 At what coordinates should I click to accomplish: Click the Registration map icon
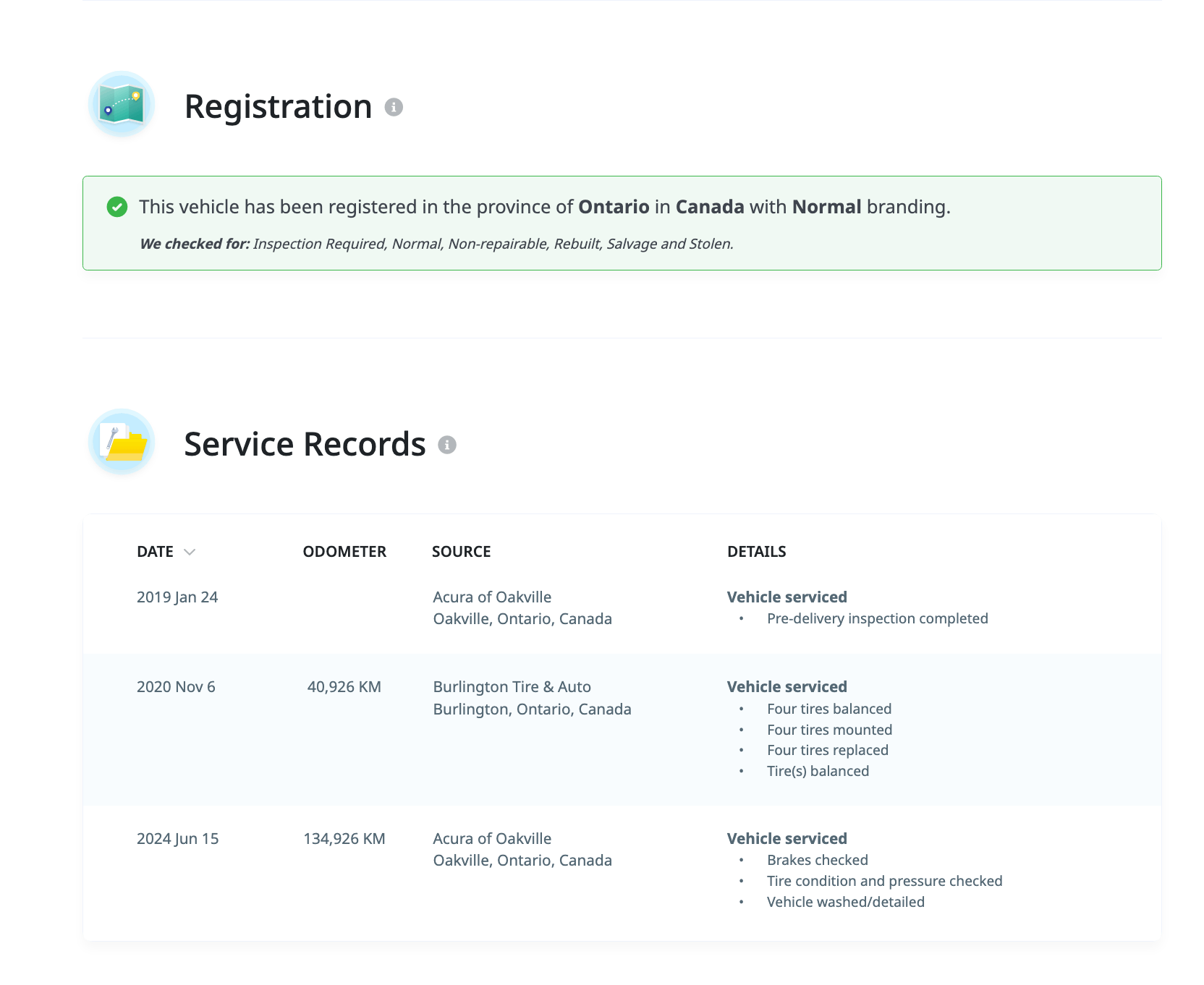point(122,105)
